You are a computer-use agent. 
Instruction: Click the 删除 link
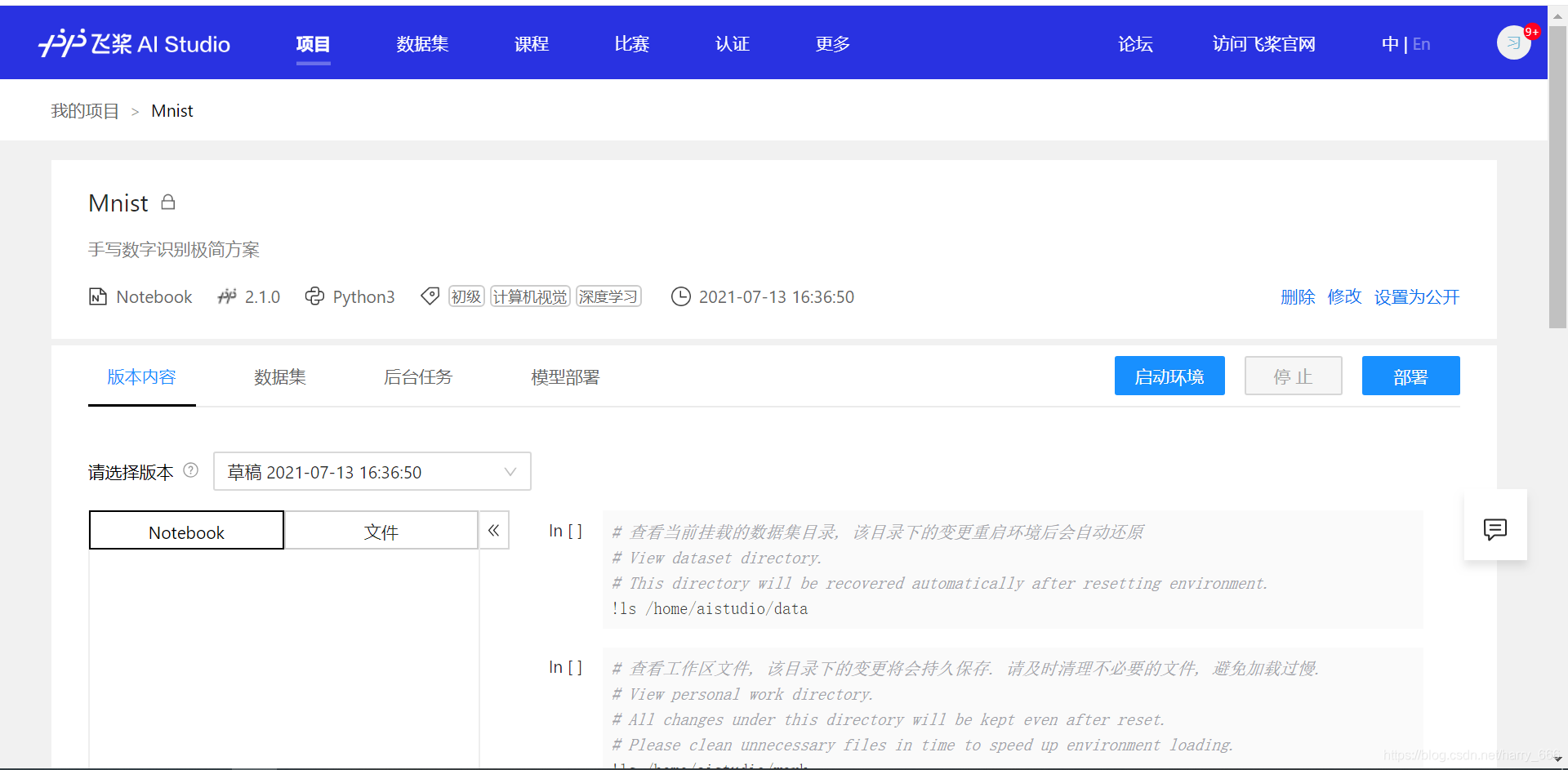click(x=1298, y=296)
